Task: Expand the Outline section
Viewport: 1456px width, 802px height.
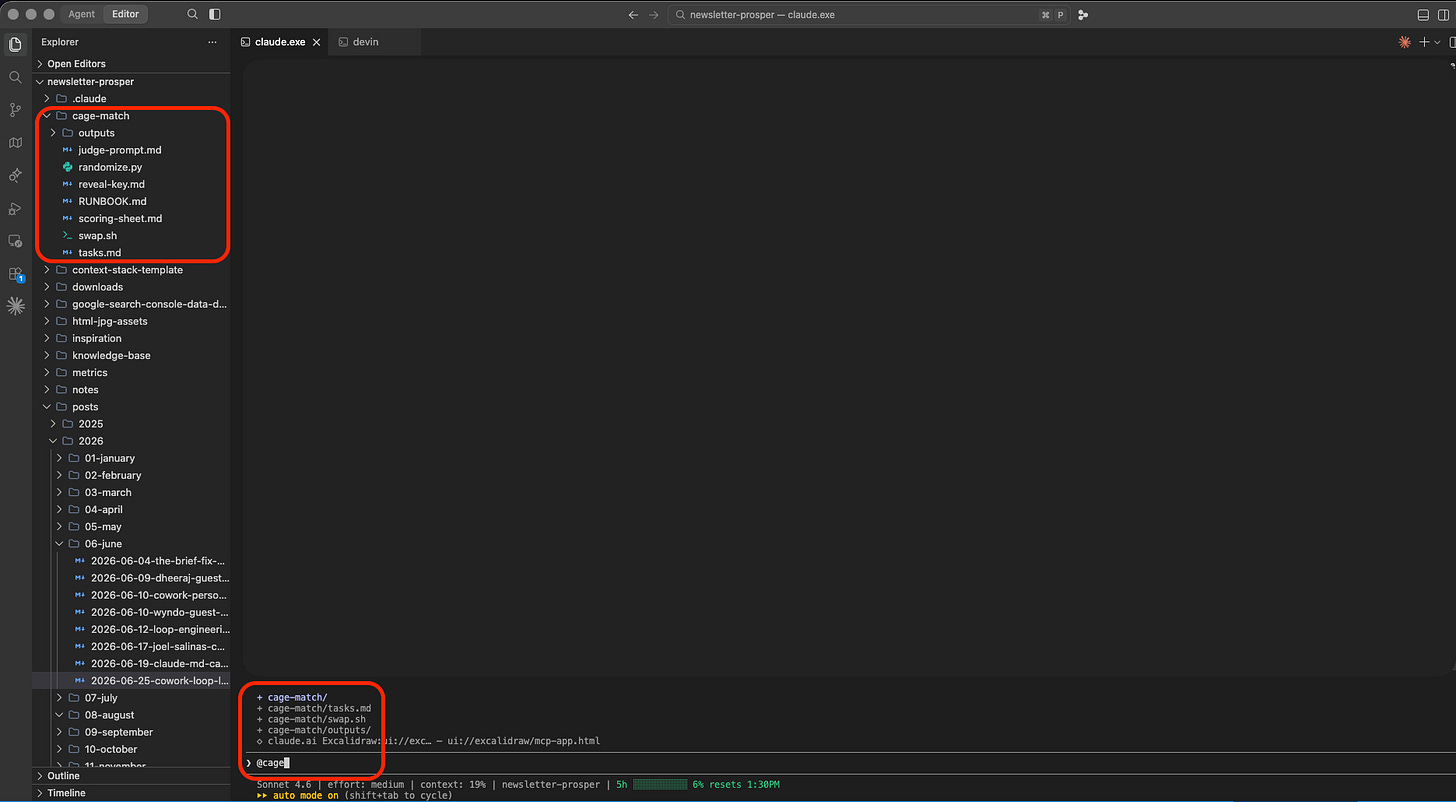Action: [x=131, y=775]
